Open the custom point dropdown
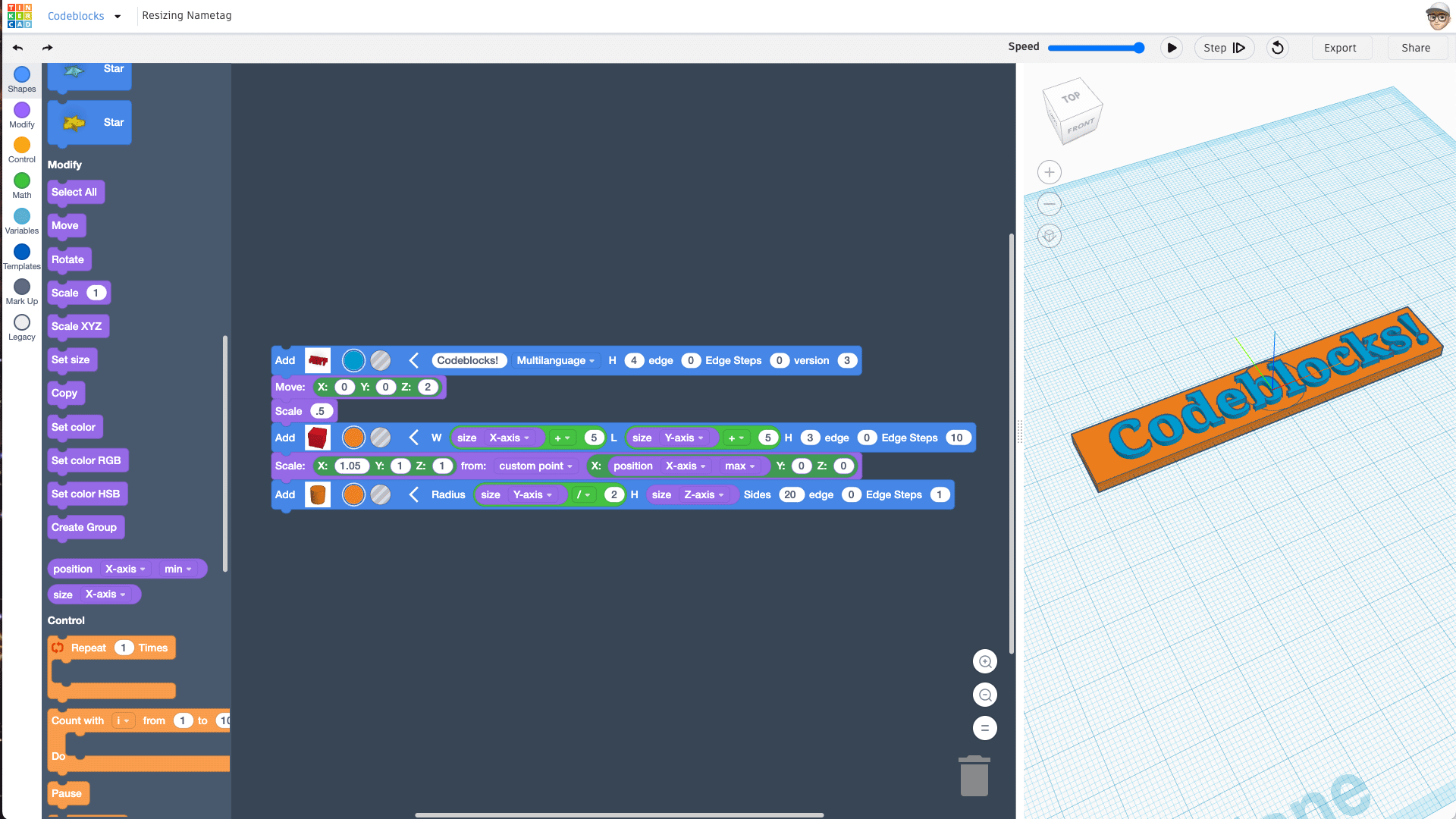The image size is (1456, 819). click(535, 466)
